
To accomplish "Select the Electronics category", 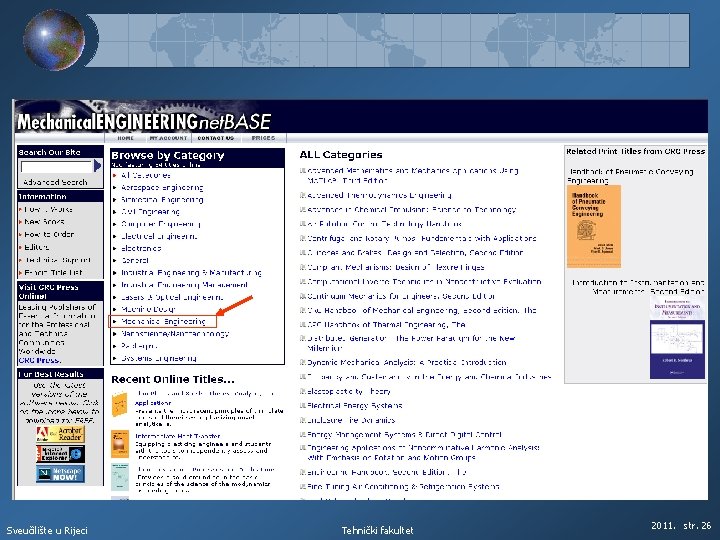I will (x=141, y=248).
